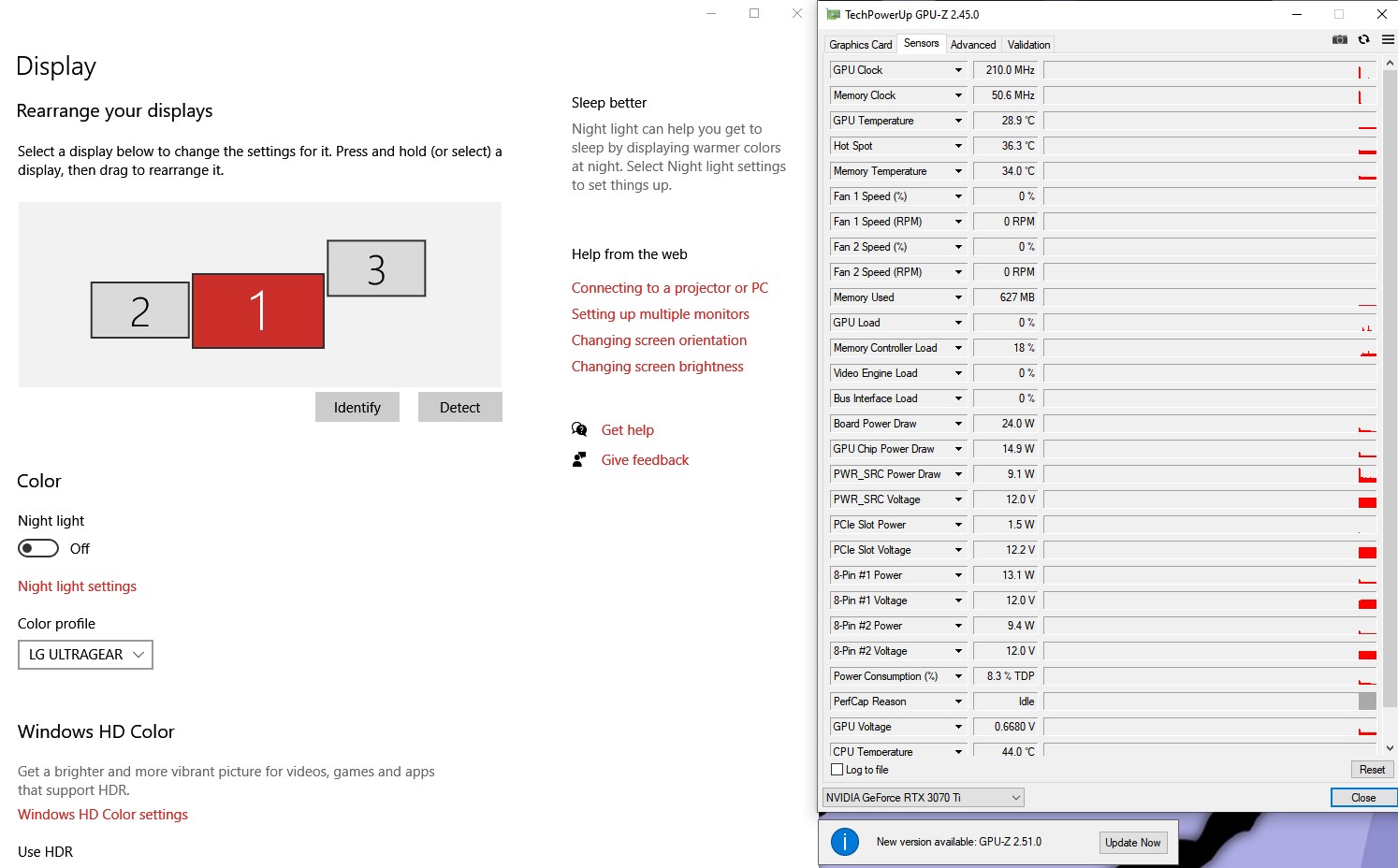
Task: Expand the GPU Voltage sensor dropdown
Action: 958,727
